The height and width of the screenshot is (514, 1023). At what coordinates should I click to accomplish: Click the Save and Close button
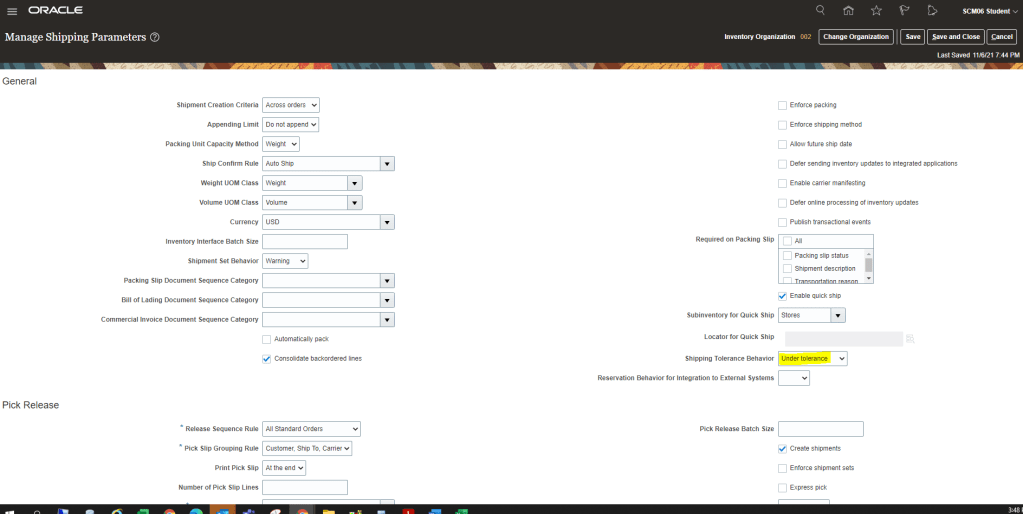955,37
